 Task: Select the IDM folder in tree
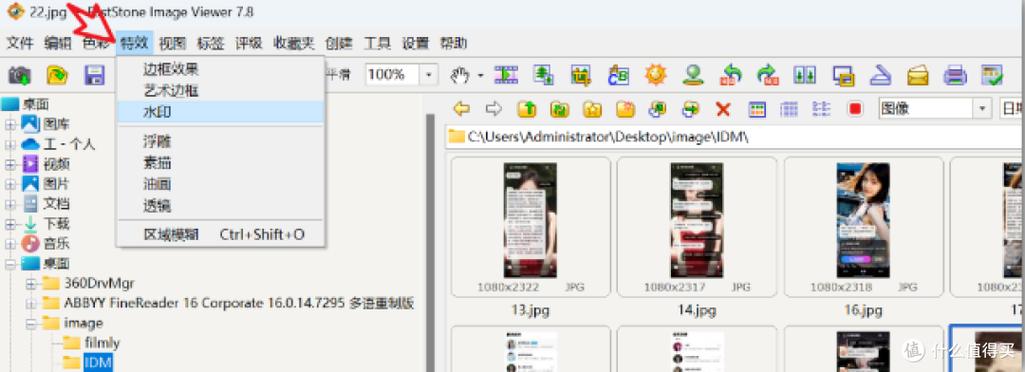tap(98, 363)
